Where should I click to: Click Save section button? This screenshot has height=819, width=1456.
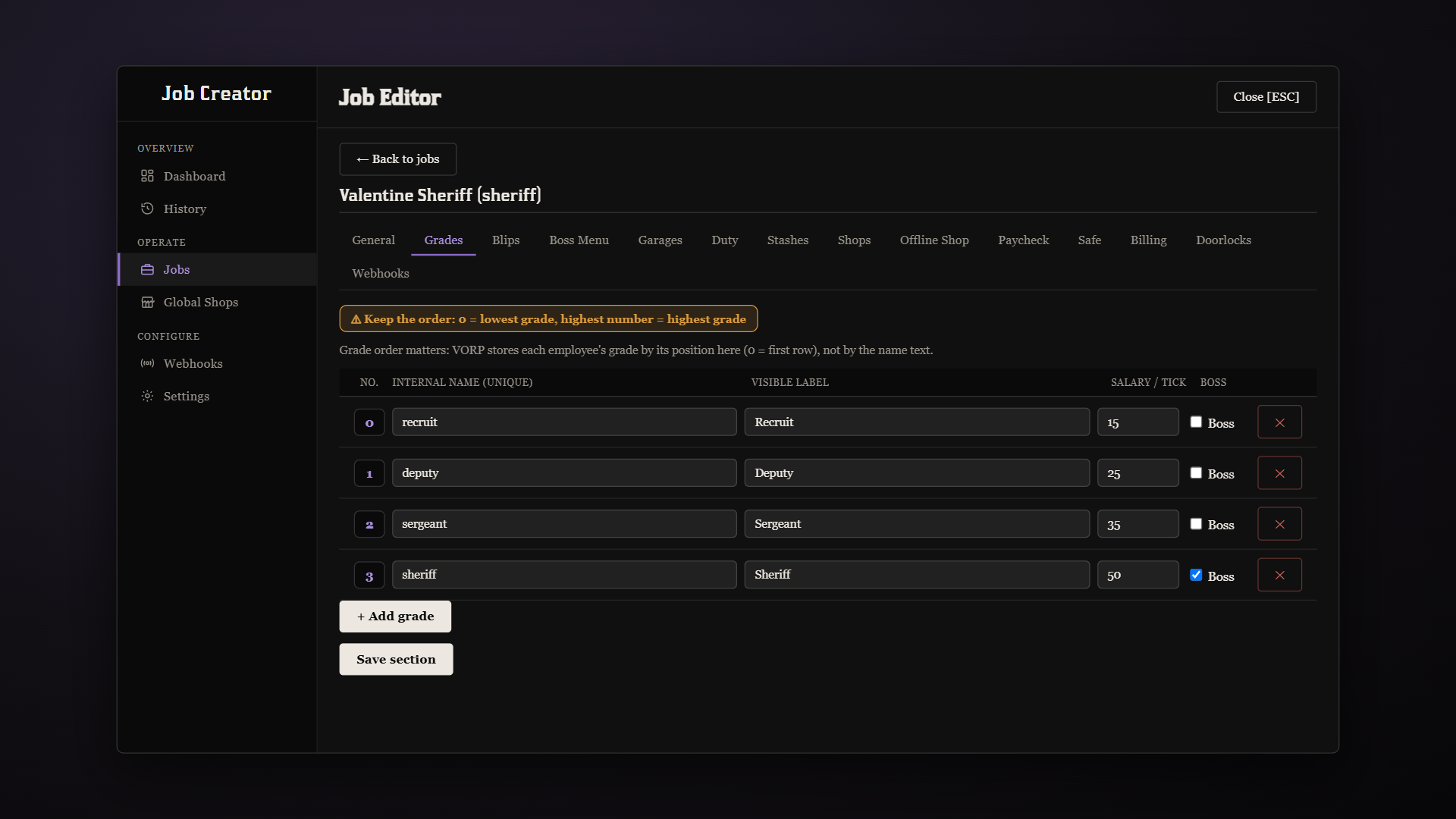(x=396, y=660)
